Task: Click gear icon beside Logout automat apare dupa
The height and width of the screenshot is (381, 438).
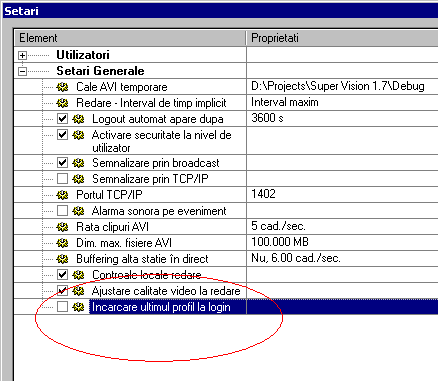Action: coord(78,119)
